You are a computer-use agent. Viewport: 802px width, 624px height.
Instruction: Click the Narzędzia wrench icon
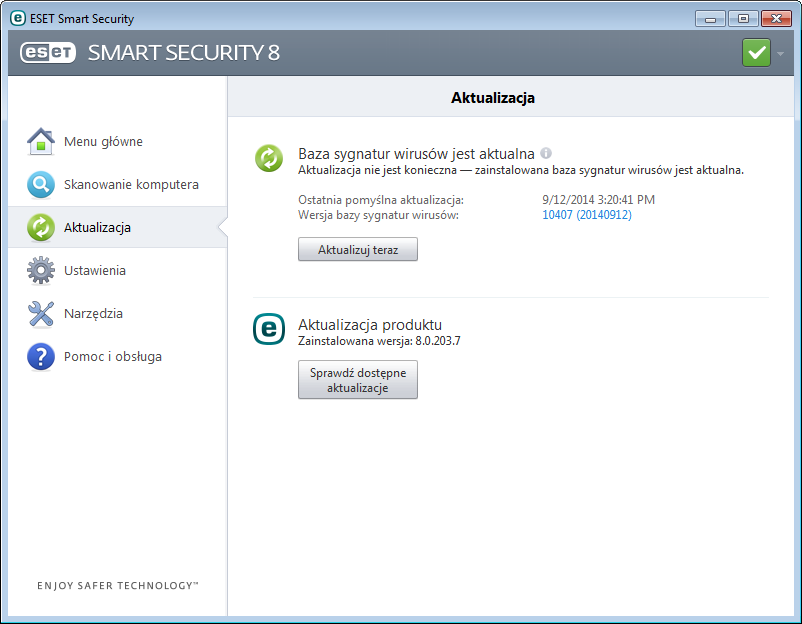(41, 313)
